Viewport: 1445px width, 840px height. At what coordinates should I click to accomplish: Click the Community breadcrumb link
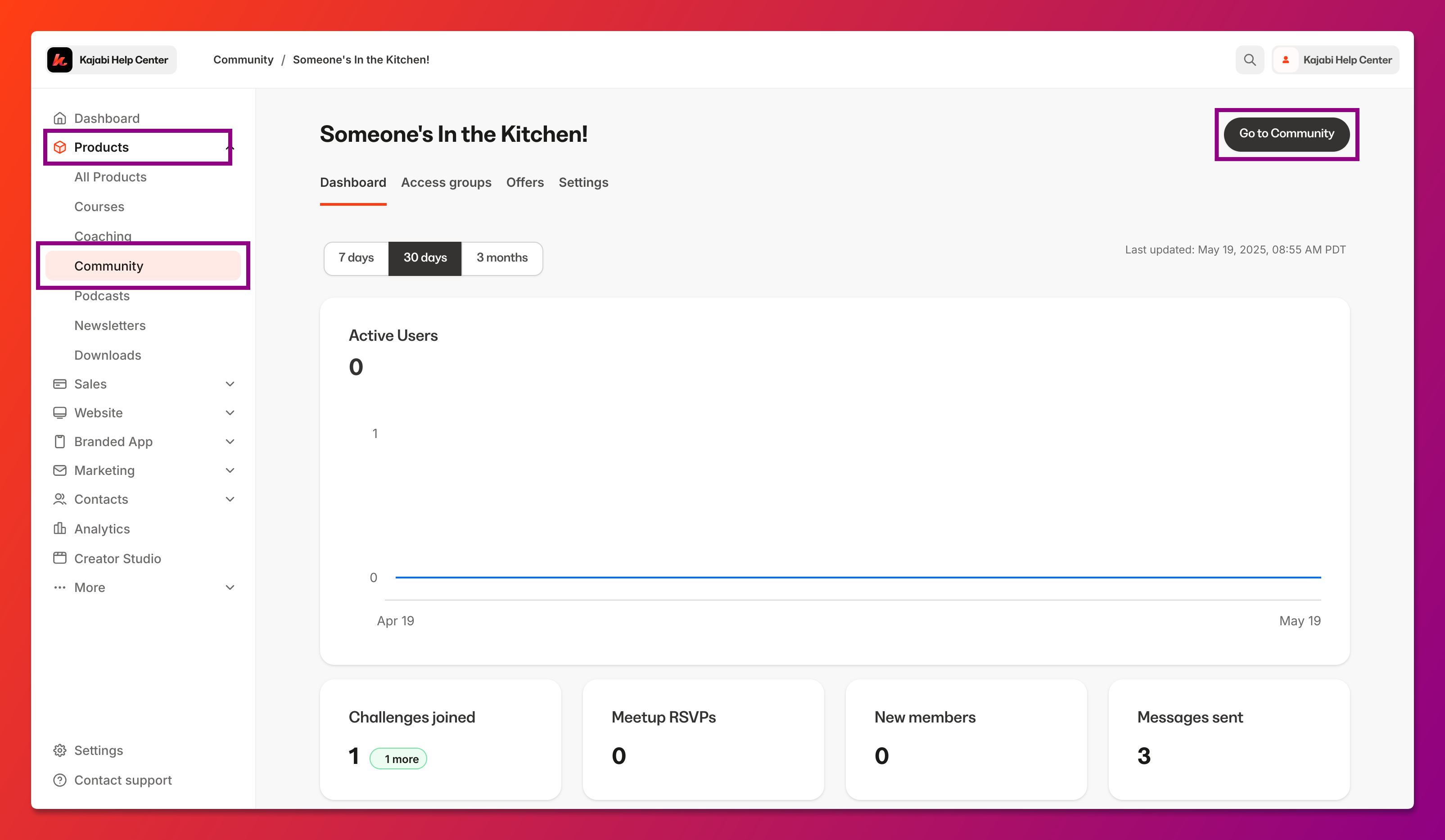click(x=243, y=59)
